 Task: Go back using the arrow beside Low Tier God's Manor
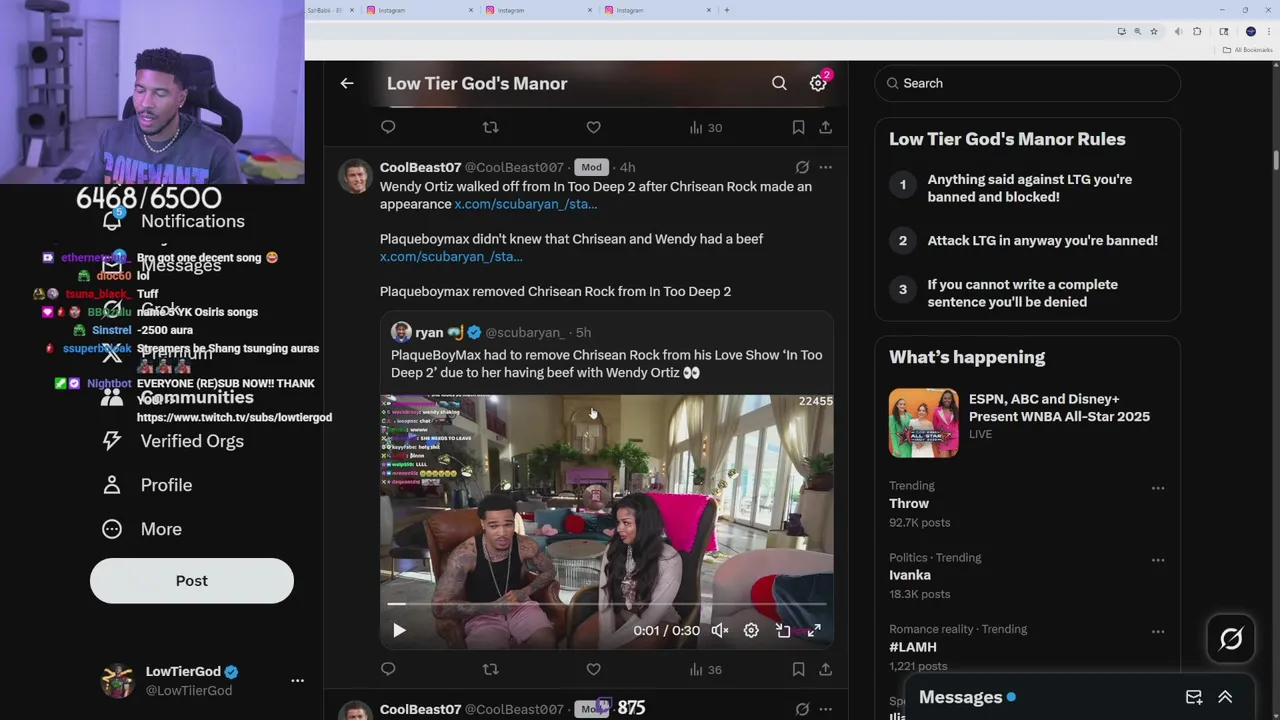pos(347,83)
